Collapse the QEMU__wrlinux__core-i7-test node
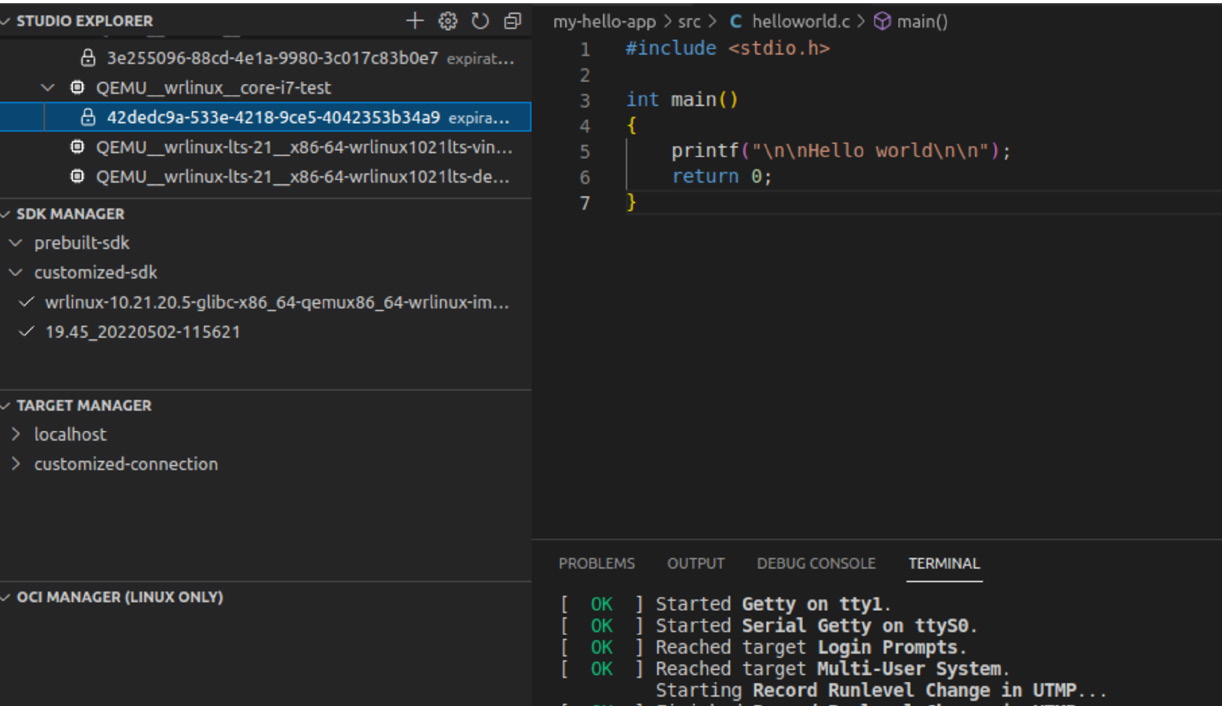Screen dimensions: 1222x706 pyautogui.click(x=48, y=88)
